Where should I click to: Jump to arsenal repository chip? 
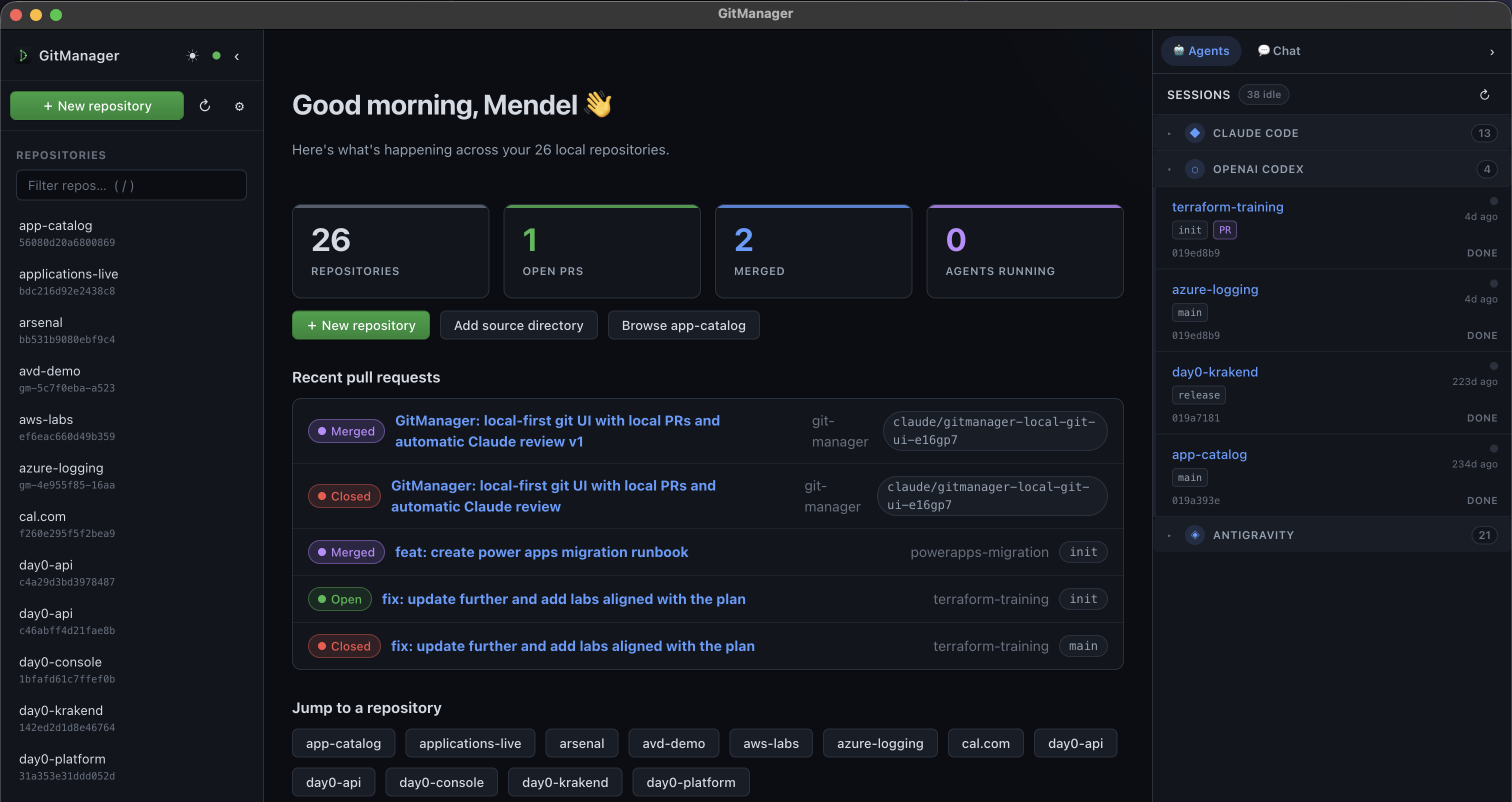tap(581, 743)
